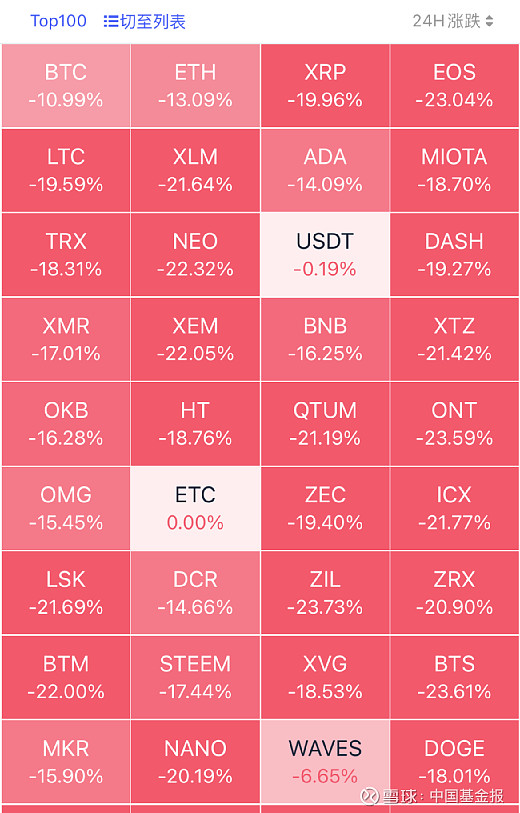Open the DOGE -18.01% tile

(x=454, y=762)
